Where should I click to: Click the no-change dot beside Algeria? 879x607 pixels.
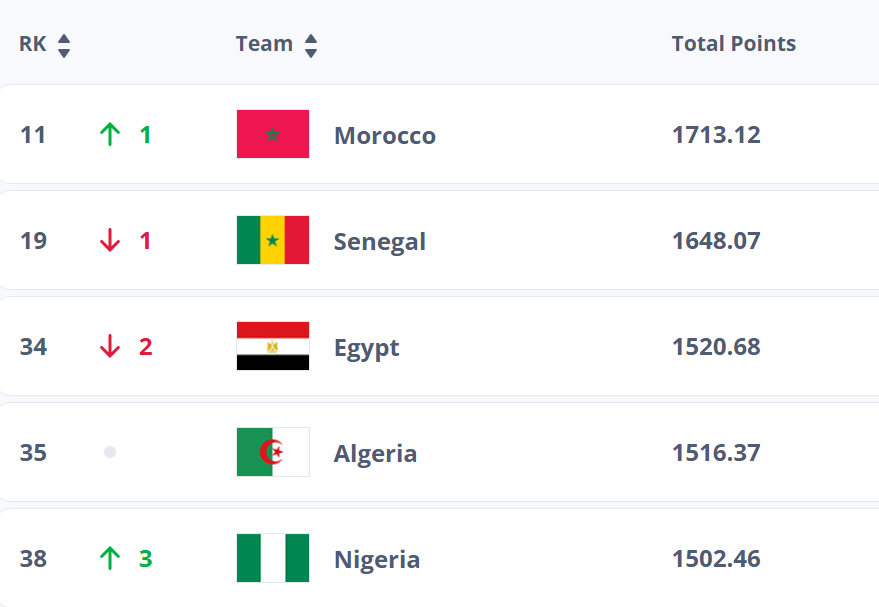110,452
